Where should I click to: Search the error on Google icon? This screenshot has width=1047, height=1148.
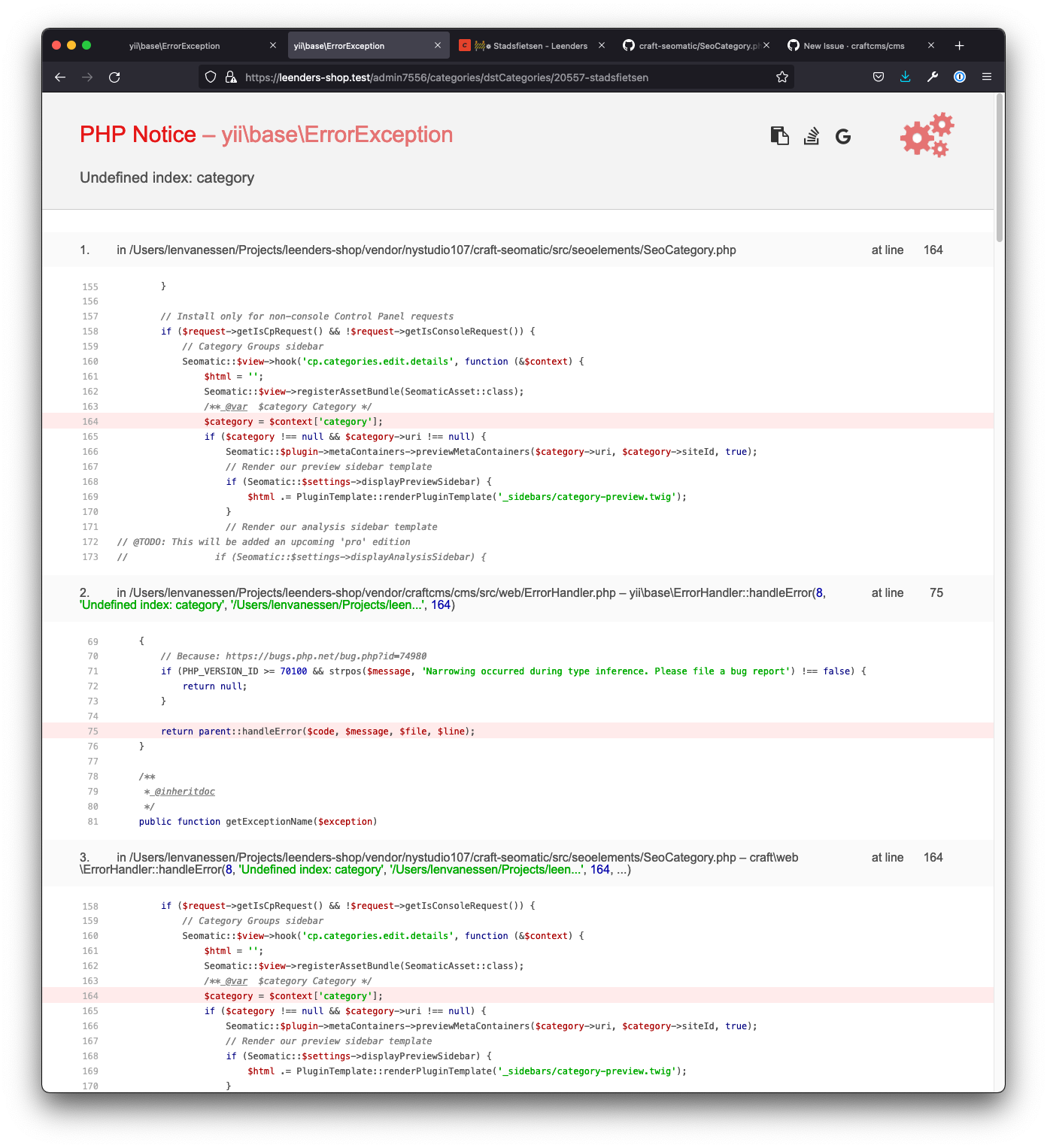pyautogui.click(x=843, y=136)
